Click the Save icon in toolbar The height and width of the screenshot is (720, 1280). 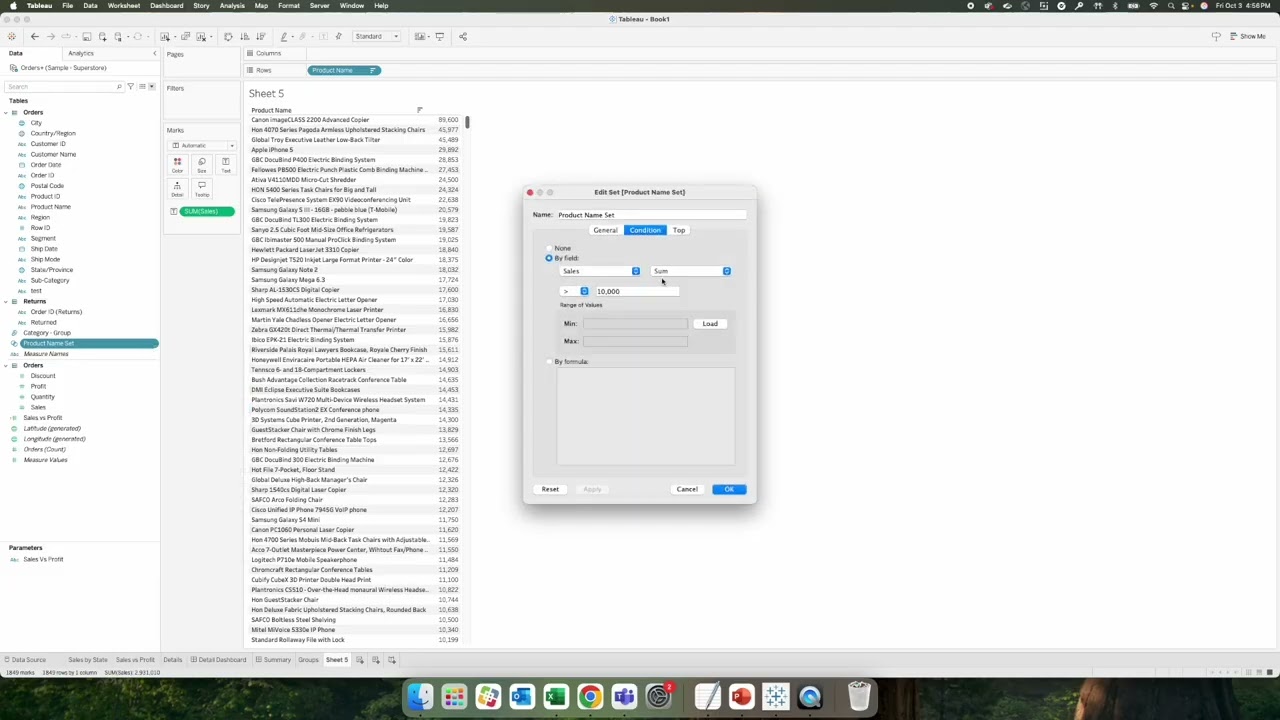tap(86, 37)
